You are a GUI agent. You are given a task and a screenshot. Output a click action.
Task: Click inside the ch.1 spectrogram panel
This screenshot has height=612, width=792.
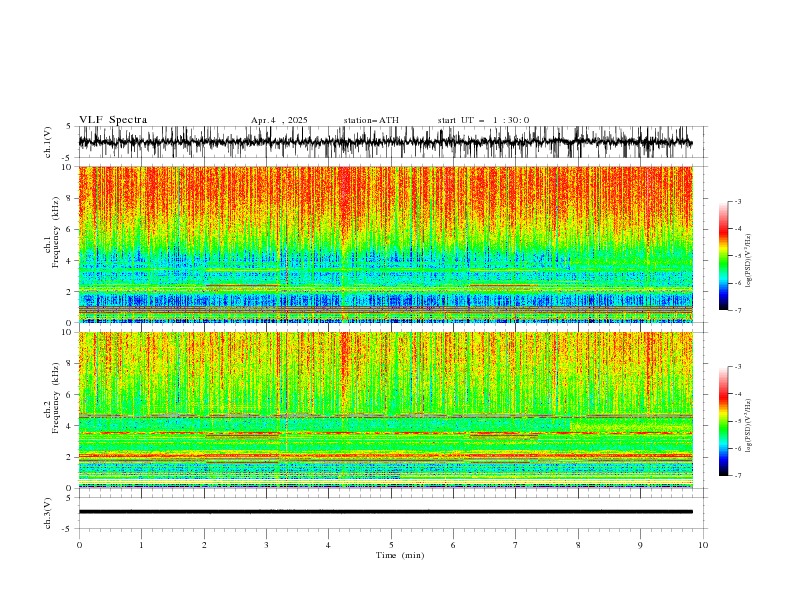click(385, 244)
